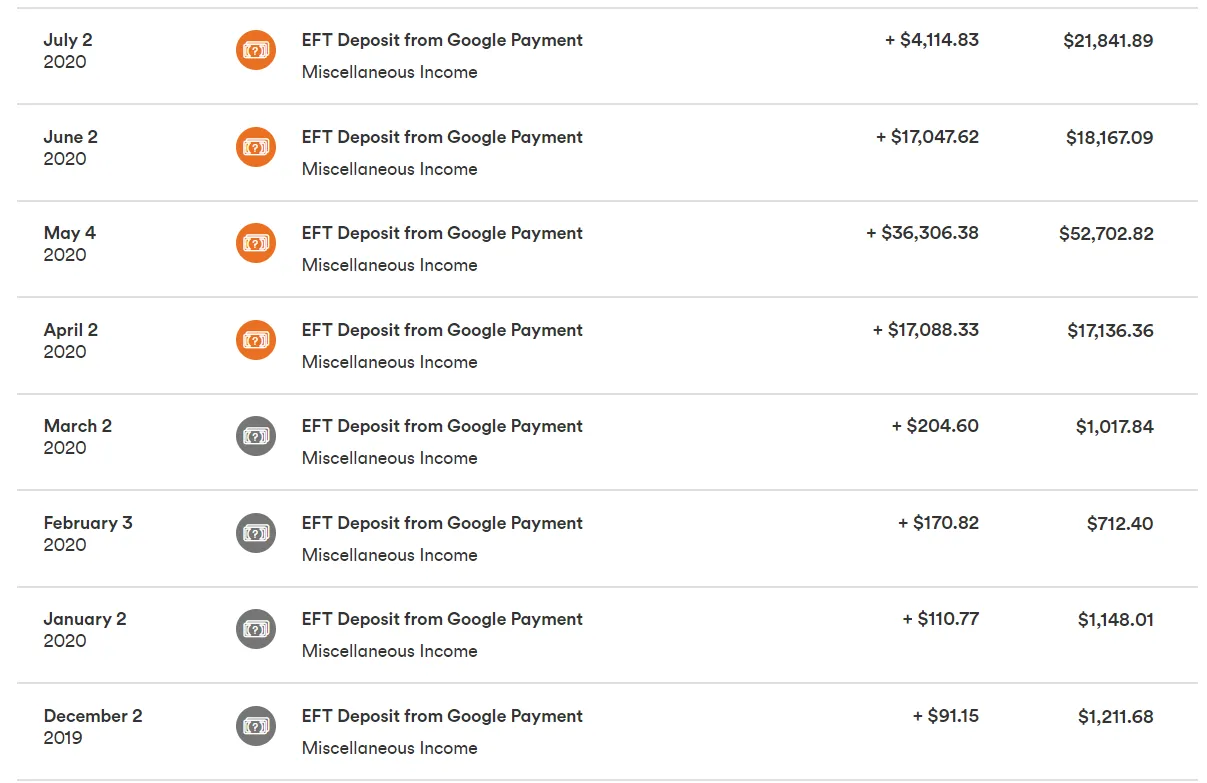
Task: Select Miscellaneous Income under the May 4 deposit
Action: pyautogui.click(x=389, y=265)
